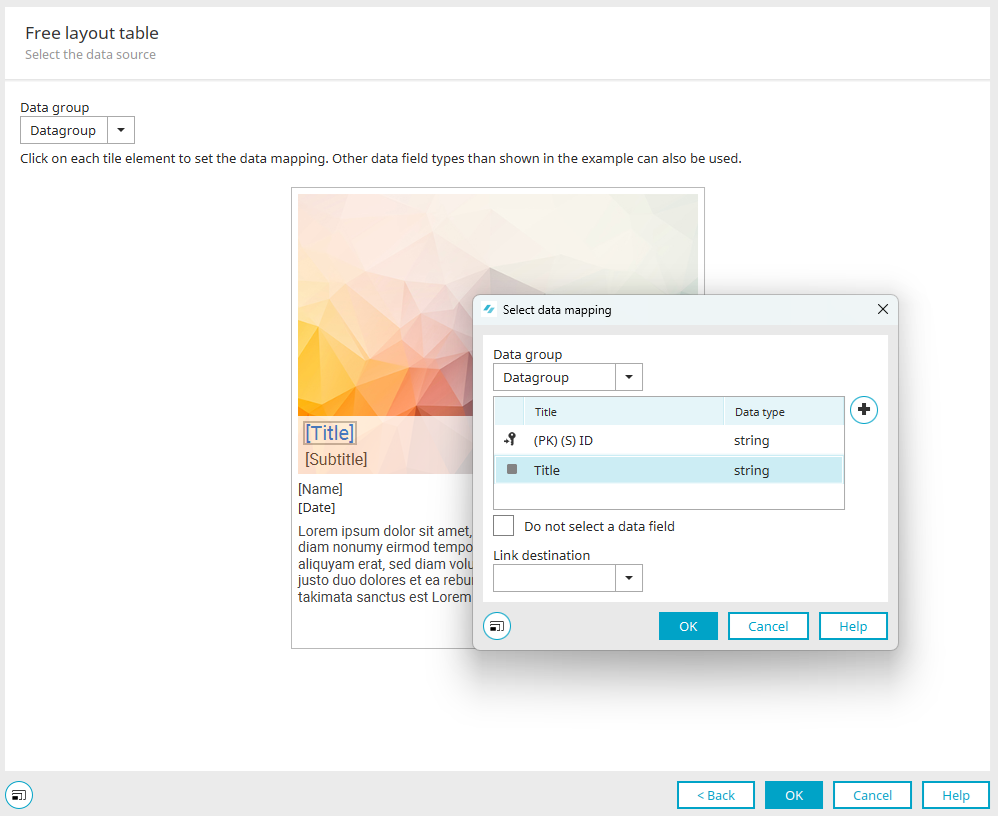The image size is (998, 816).
Task: Click the [Date] tile element
Action: pyautogui.click(x=316, y=507)
